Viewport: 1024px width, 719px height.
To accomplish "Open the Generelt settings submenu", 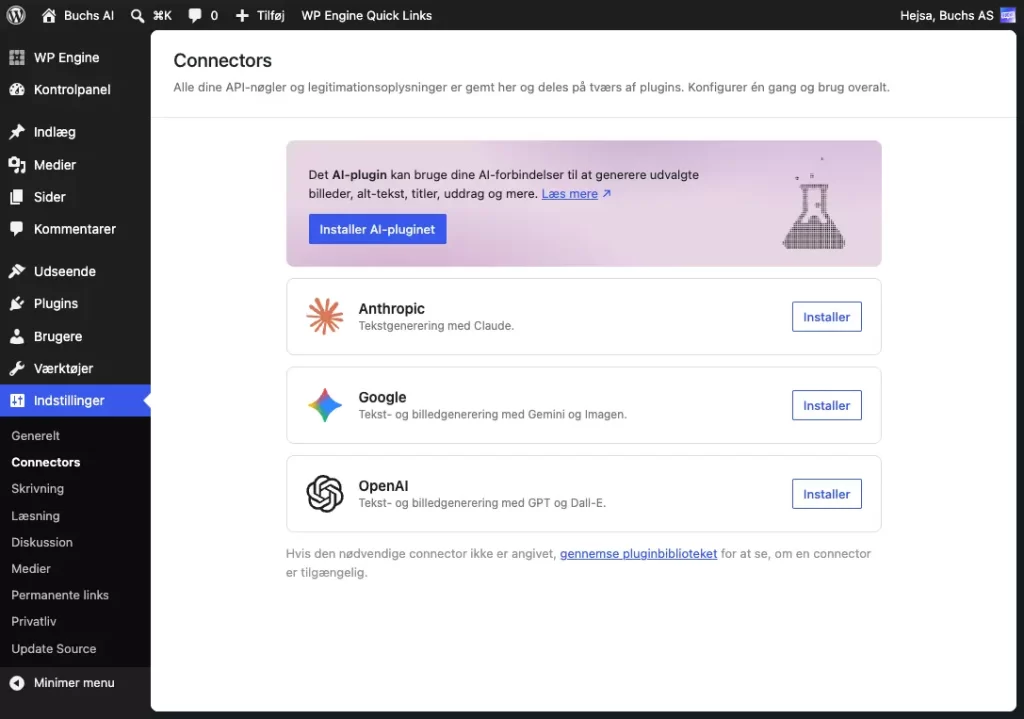I will 35,436.
